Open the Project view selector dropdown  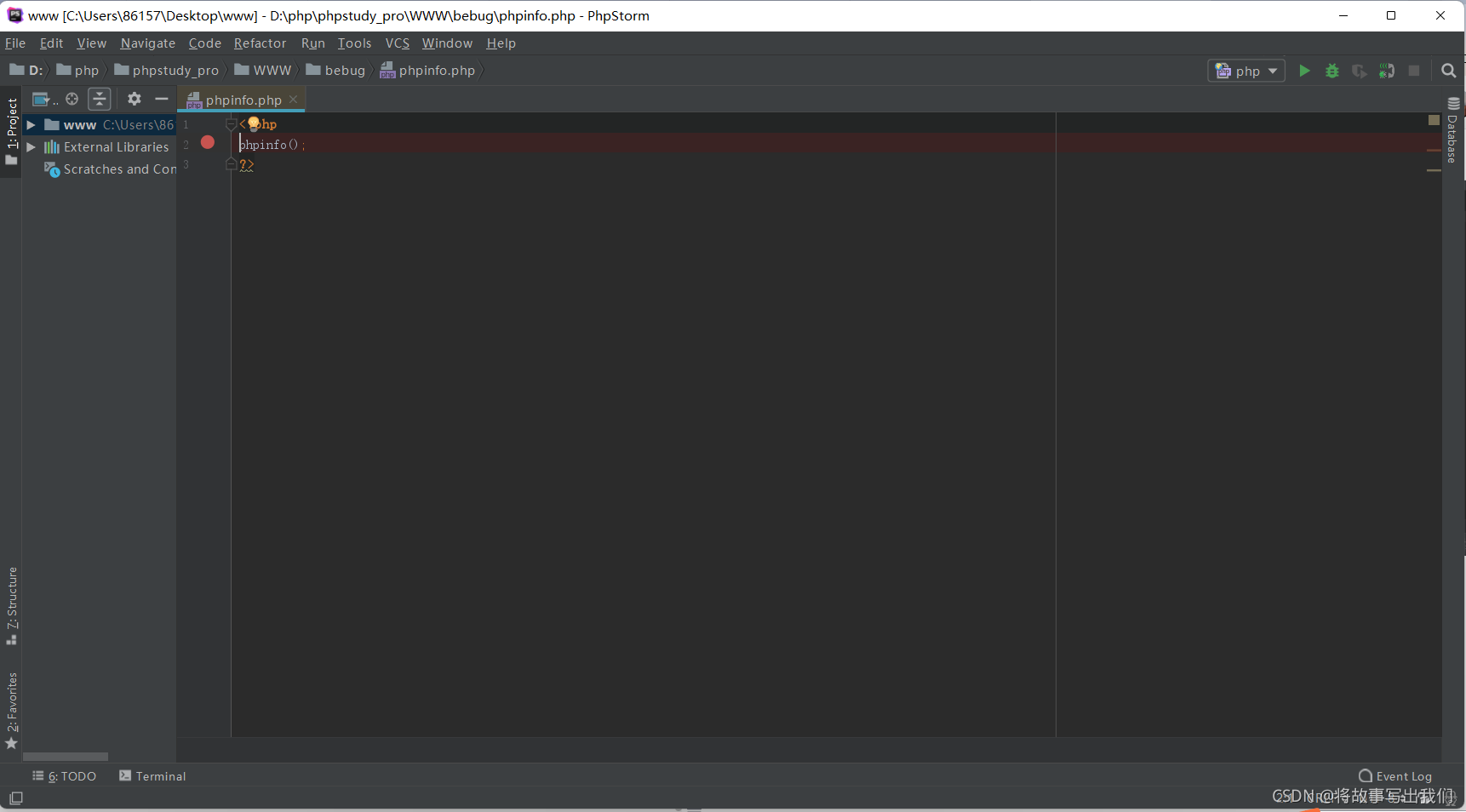[x=44, y=100]
